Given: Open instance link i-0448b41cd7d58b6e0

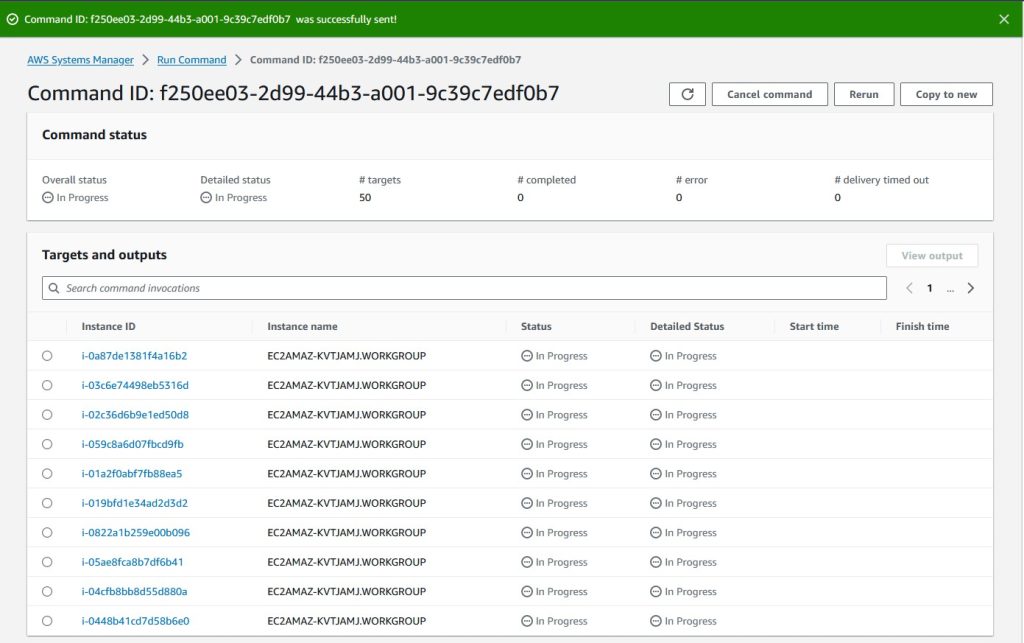Looking at the screenshot, I should [x=135, y=621].
